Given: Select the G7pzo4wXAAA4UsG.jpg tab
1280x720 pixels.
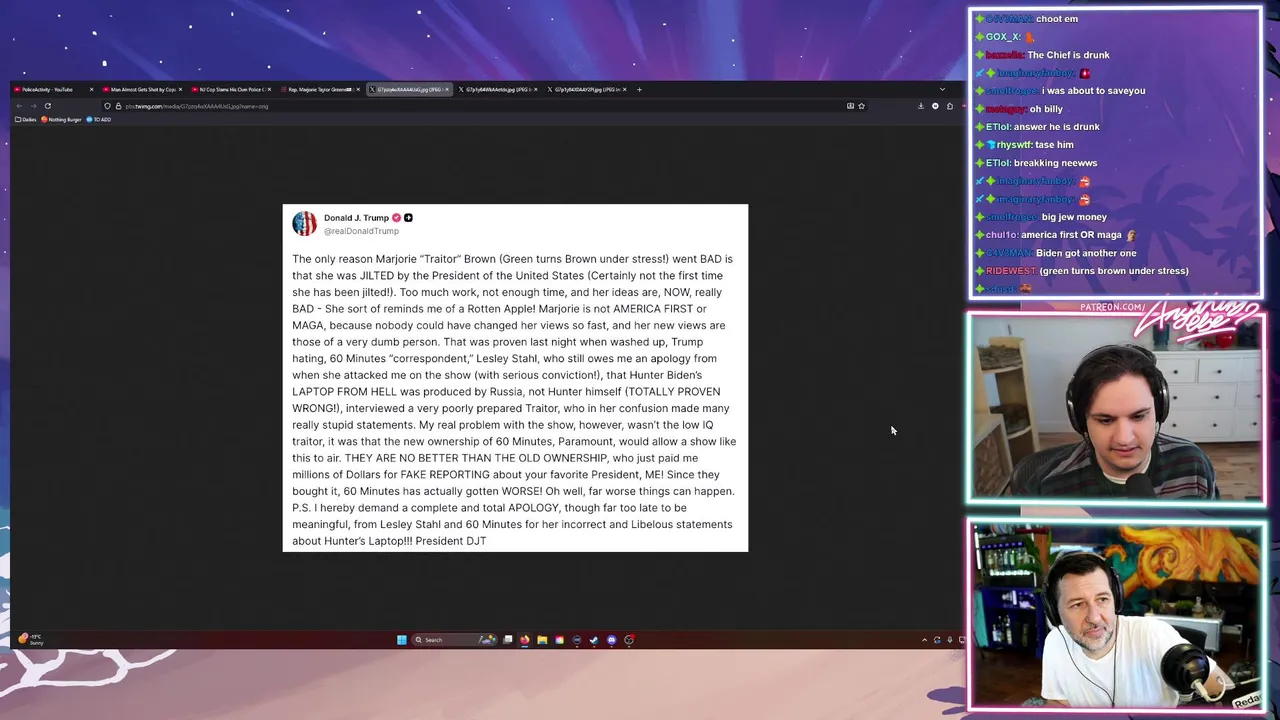Looking at the screenshot, I should (x=409, y=89).
